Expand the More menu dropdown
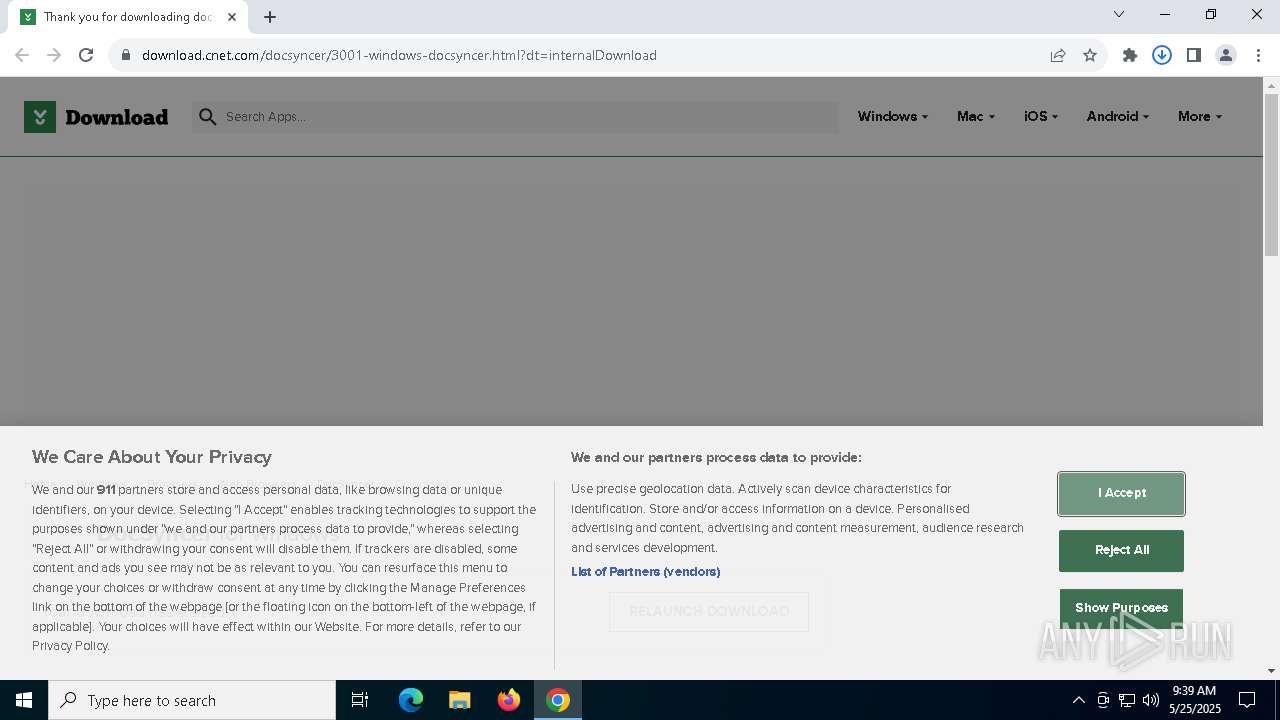The height and width of the screenshot is (720, 1280). click(1199, 117)
